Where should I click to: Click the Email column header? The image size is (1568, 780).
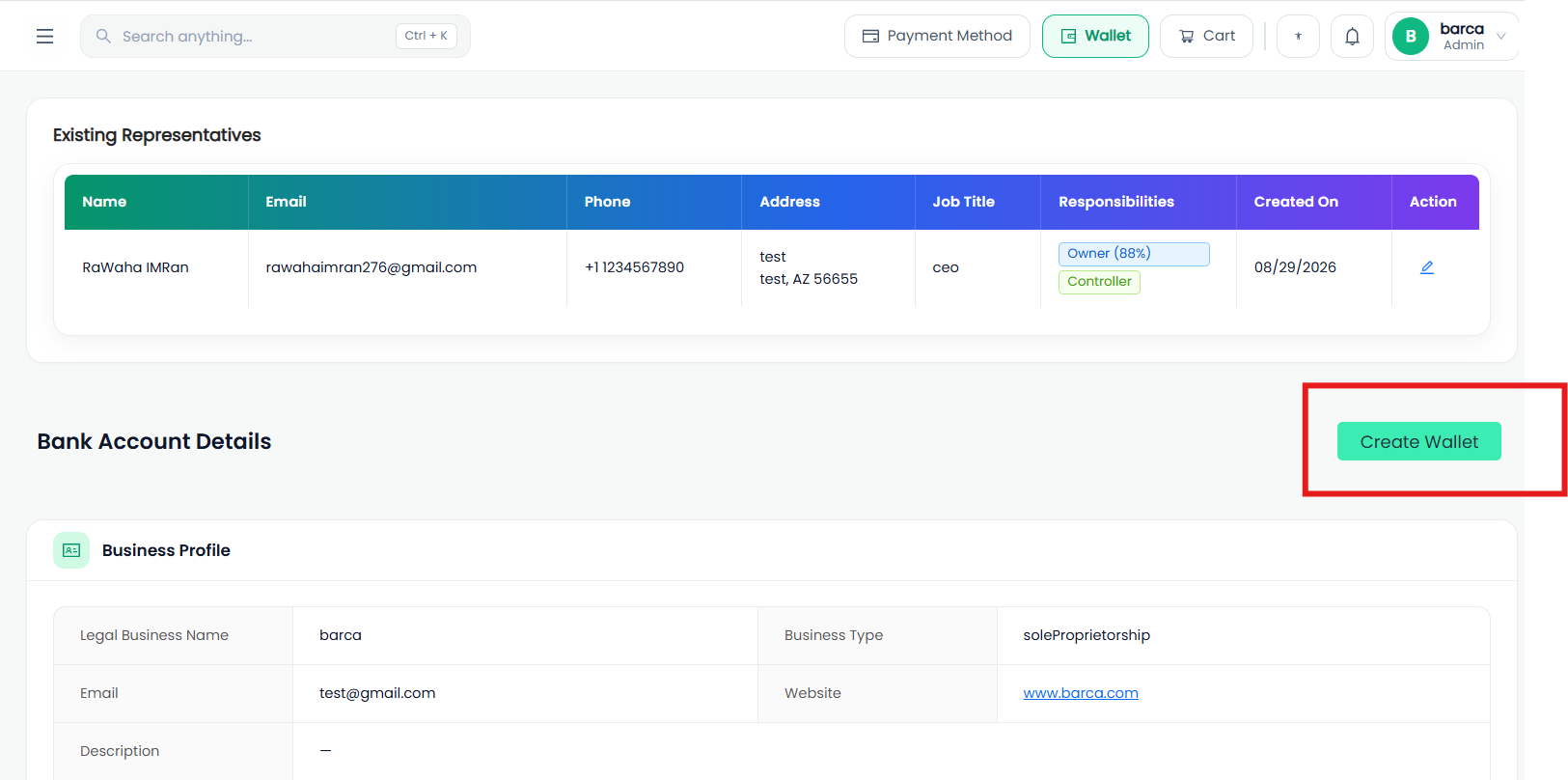pyautogui.click(x=407, y=202)
